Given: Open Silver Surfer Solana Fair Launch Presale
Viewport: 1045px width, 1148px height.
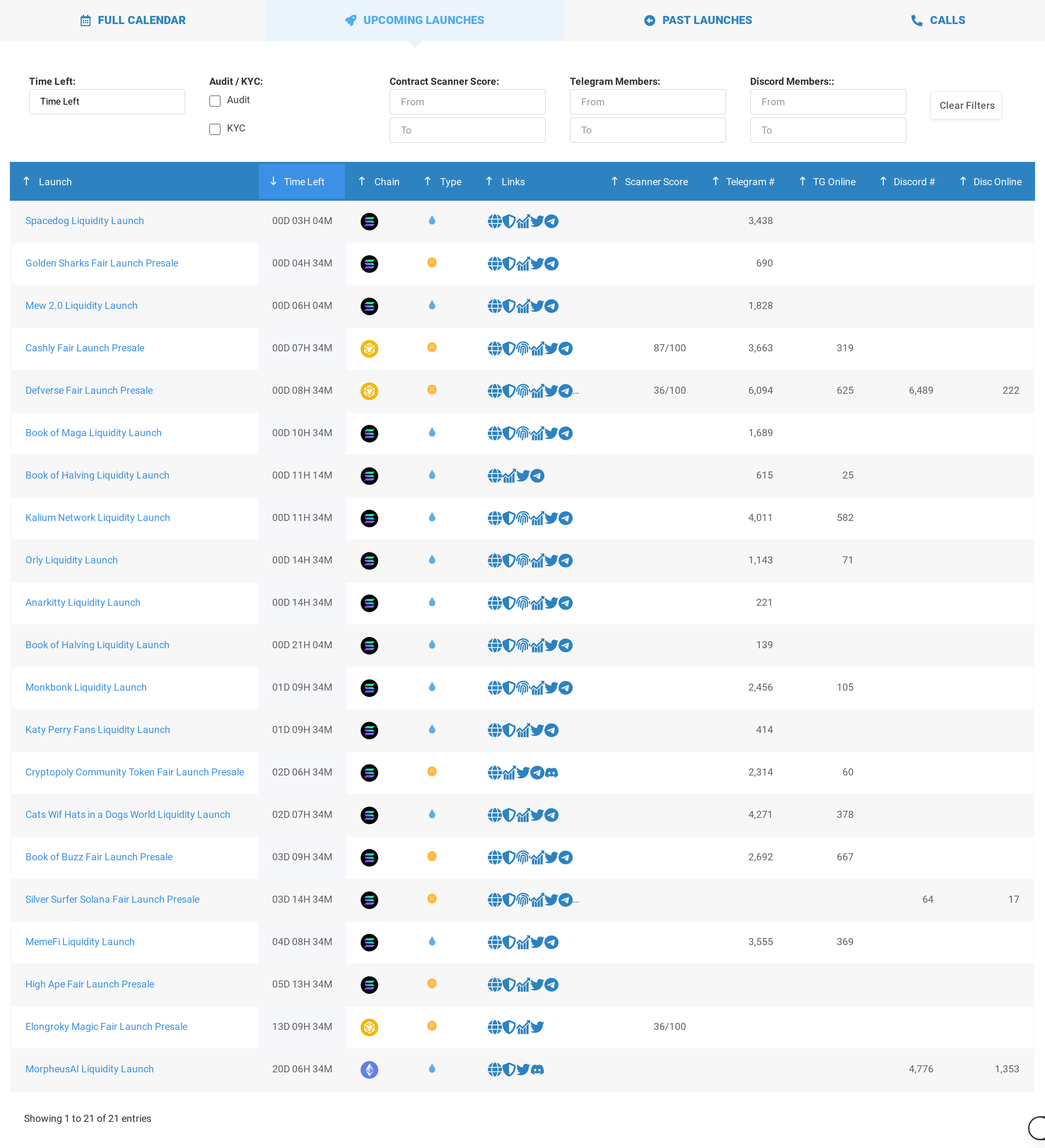Looking at the screenshot, I should coord(112,900).
